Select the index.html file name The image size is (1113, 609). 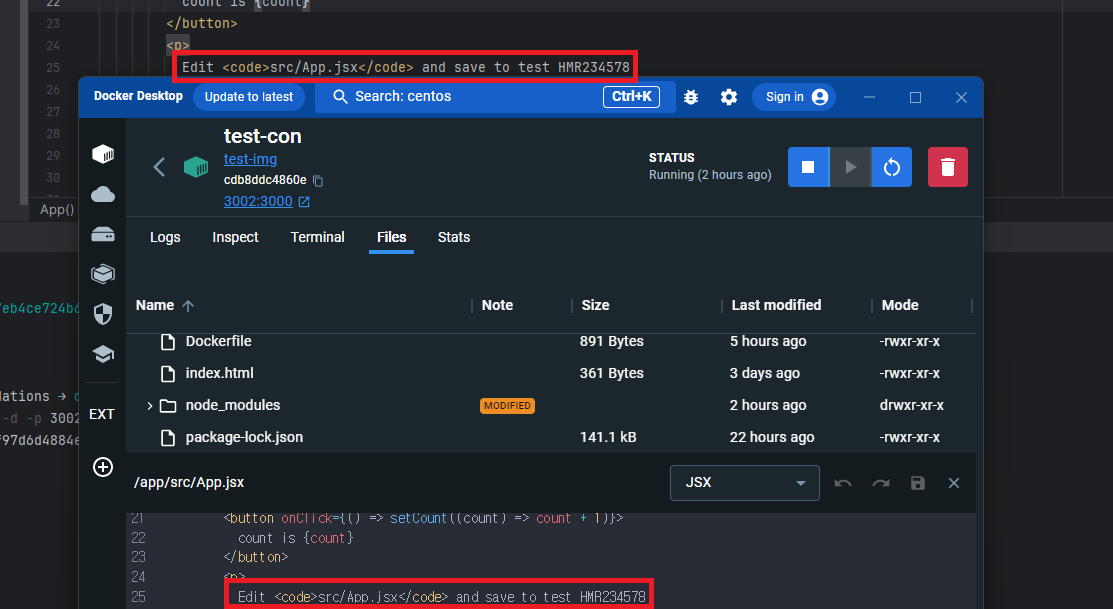click(219, 373)
